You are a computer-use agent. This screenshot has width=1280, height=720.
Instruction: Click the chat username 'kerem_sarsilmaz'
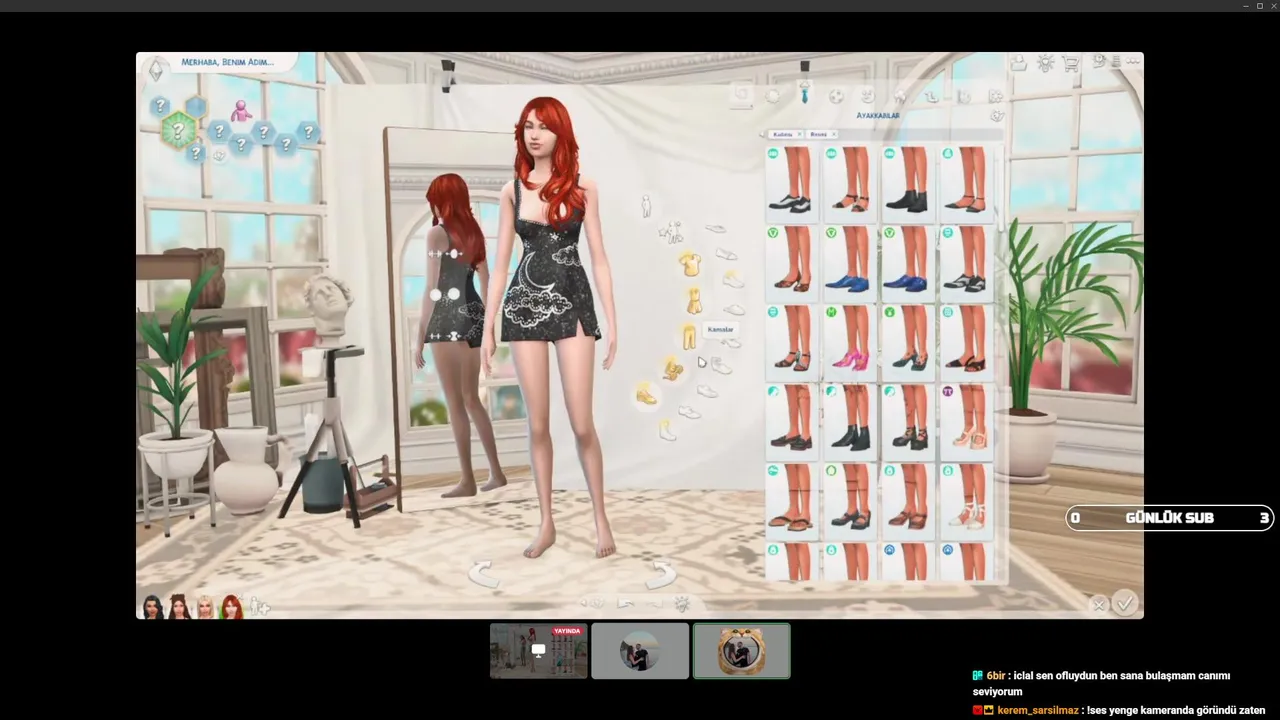[x=1038, y=710]
